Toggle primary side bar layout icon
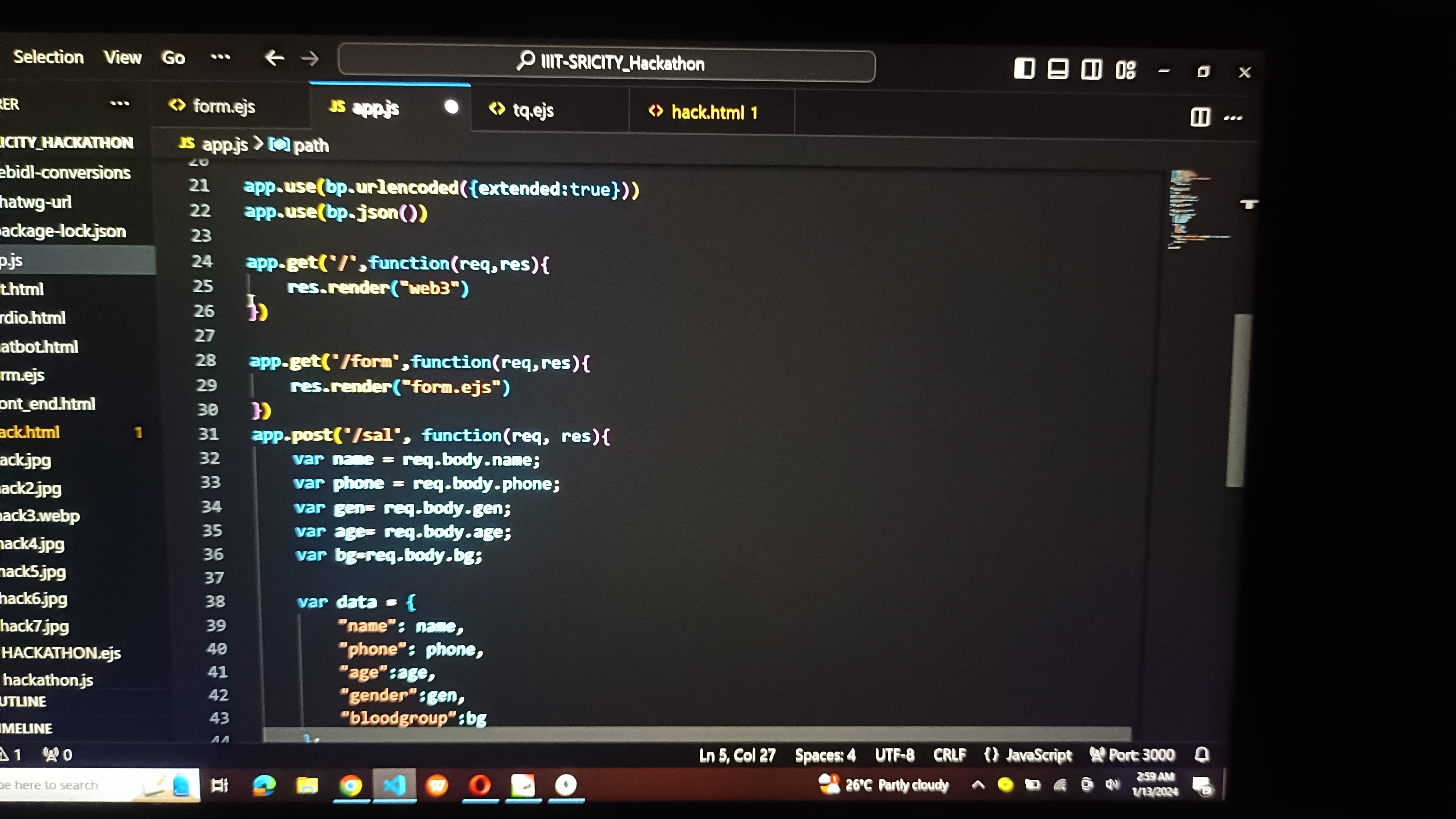 tap(1024, 69)
